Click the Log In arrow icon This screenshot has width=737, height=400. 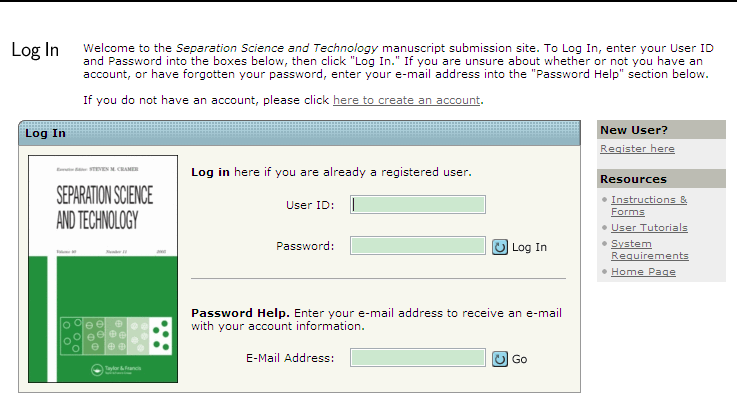[500, 246]
